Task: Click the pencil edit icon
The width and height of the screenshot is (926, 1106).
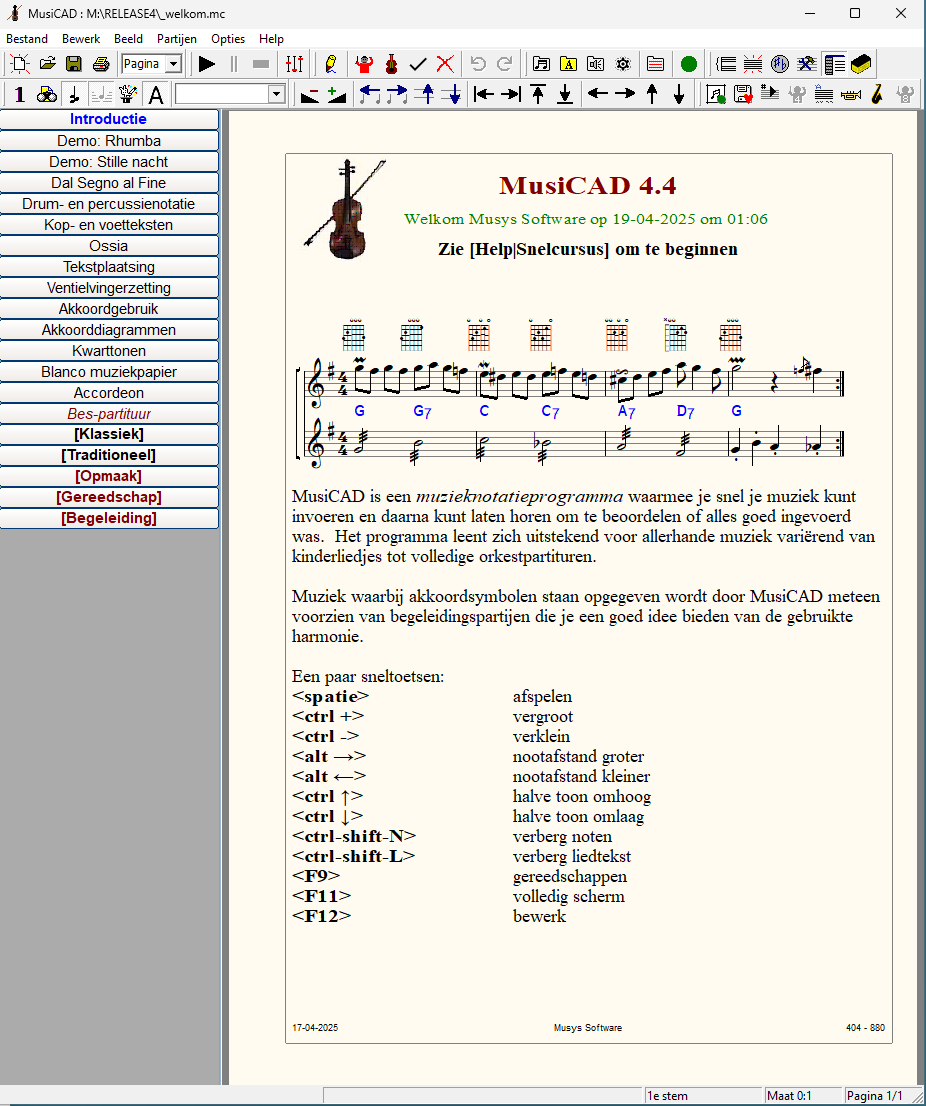Action: (x=331, y=64)
